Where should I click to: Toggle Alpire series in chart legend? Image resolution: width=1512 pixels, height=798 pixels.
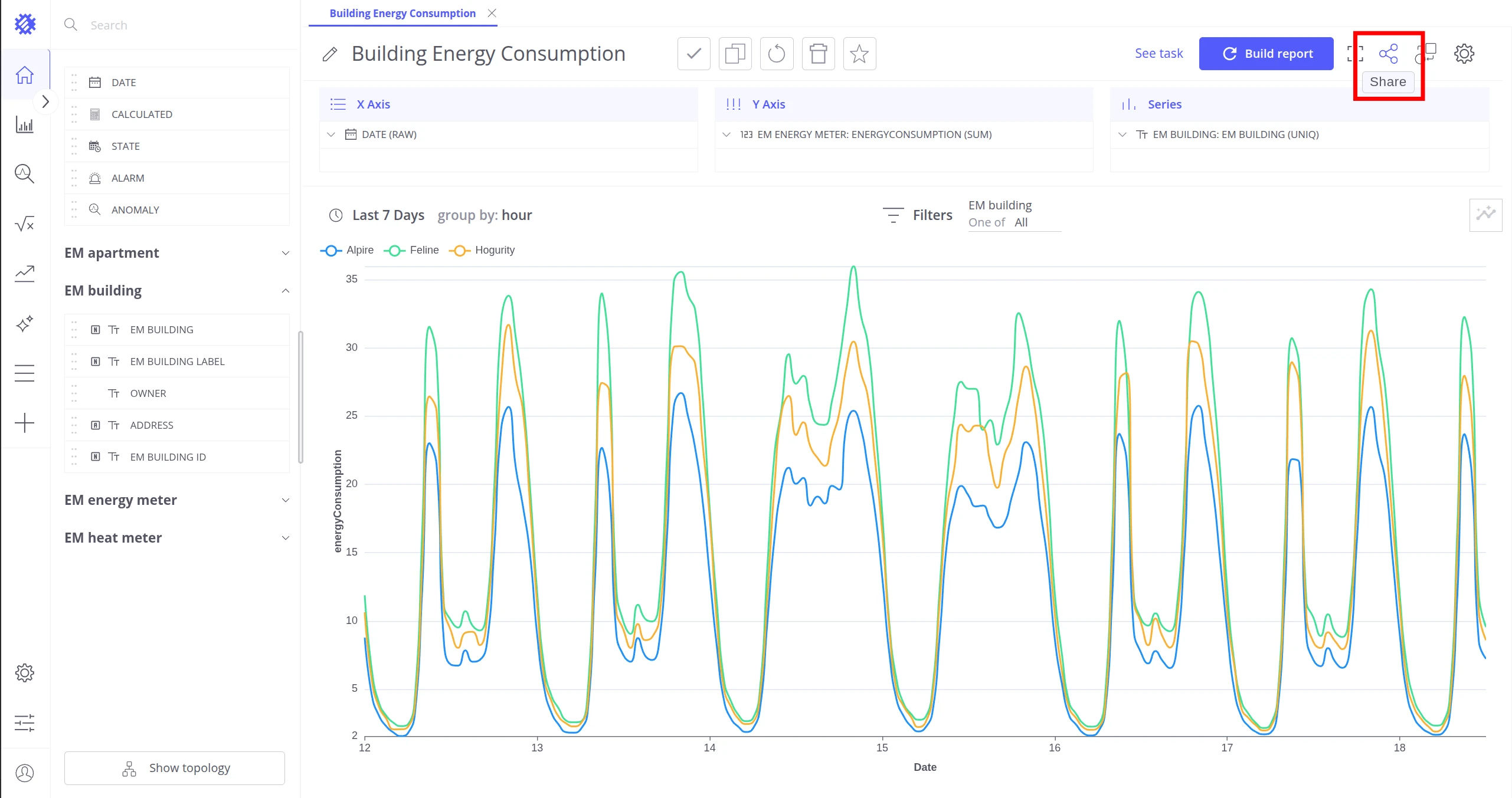coord(347,250)
